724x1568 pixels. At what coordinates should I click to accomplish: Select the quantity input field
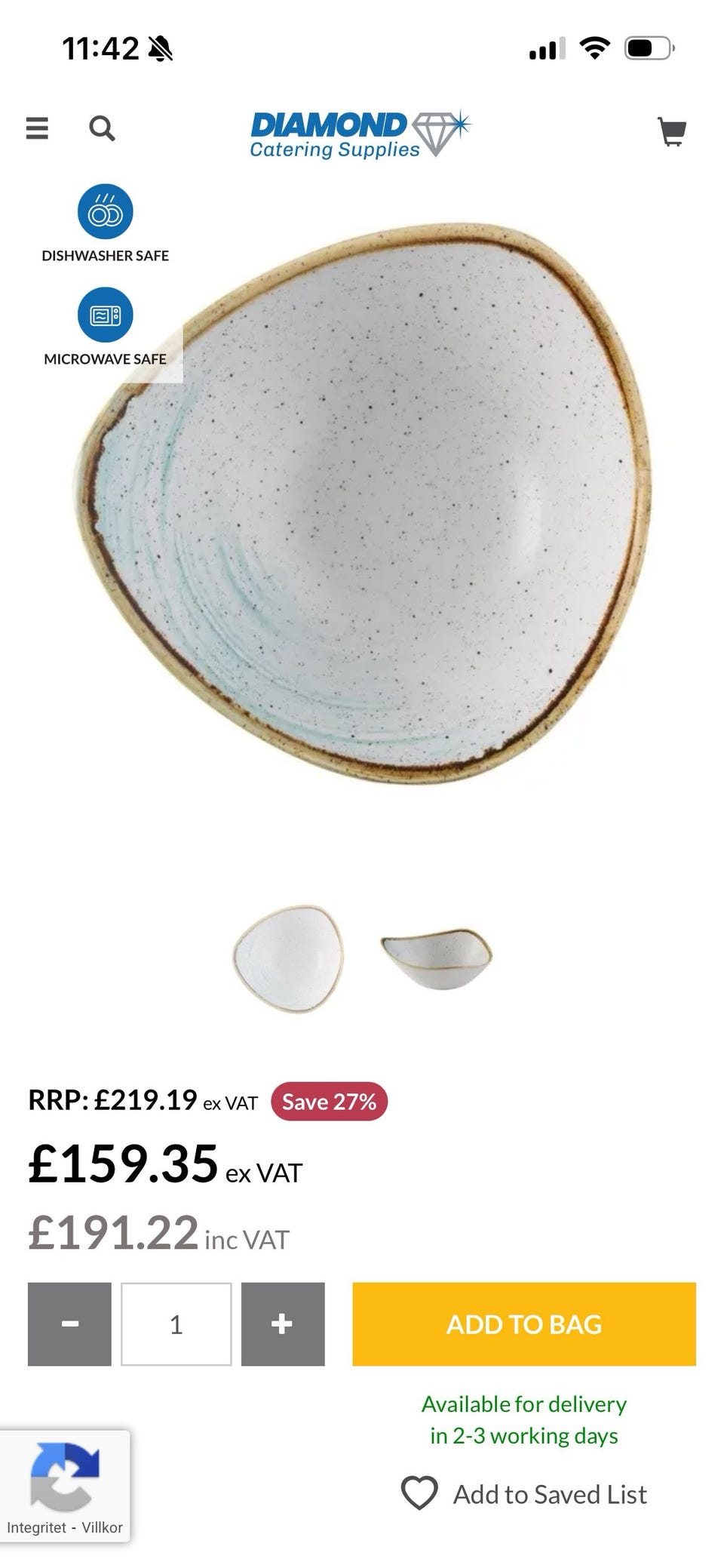point(176,1324)
